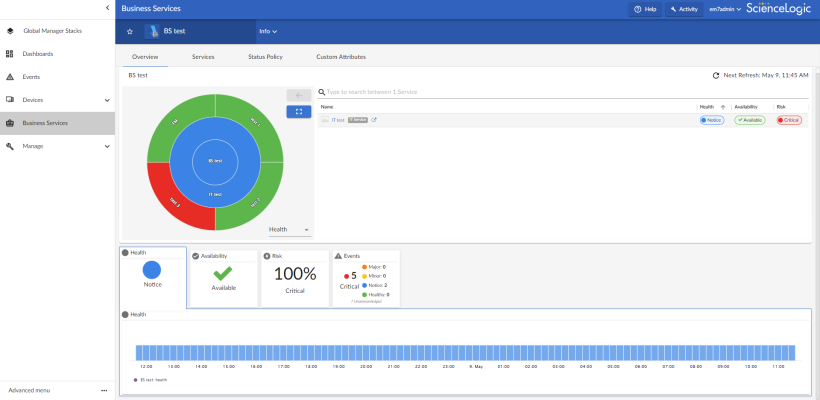
Task: Open IT test service in new window icon
Action: click(374, 120)
